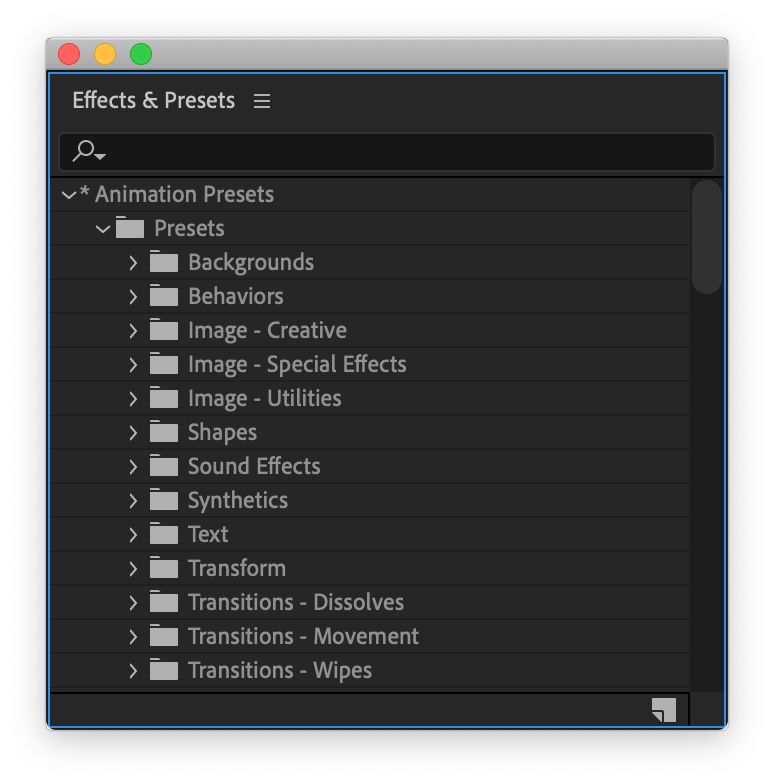The image size is (774, 784).
Task: Click the Presets folder icon
Action: (129, 228)
